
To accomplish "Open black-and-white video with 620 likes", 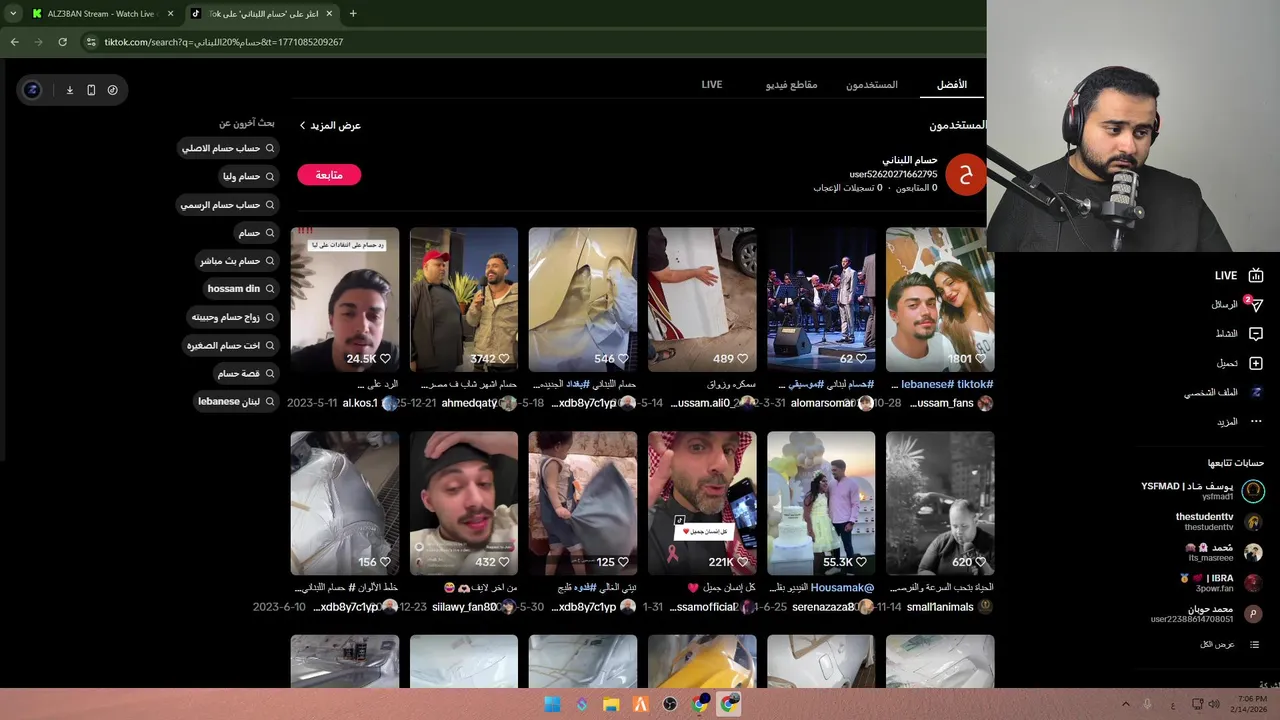I will pos(940,503).
